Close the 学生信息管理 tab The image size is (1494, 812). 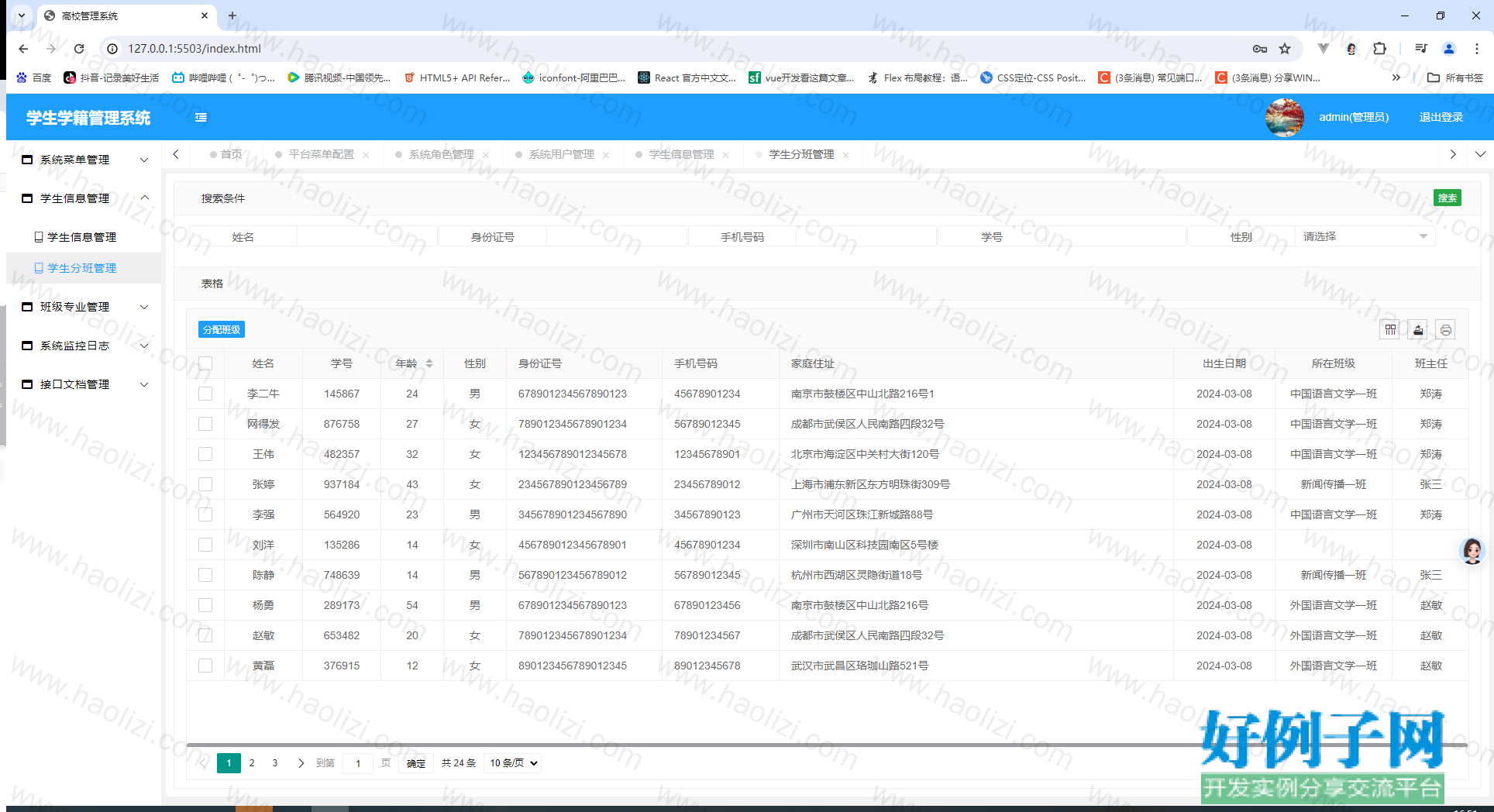[x=726, y=155]
